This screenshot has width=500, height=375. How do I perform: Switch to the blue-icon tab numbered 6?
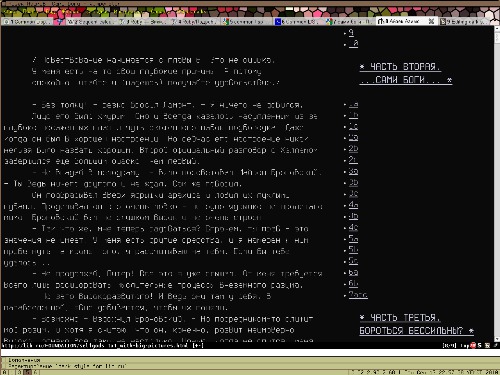click(299, 22)
